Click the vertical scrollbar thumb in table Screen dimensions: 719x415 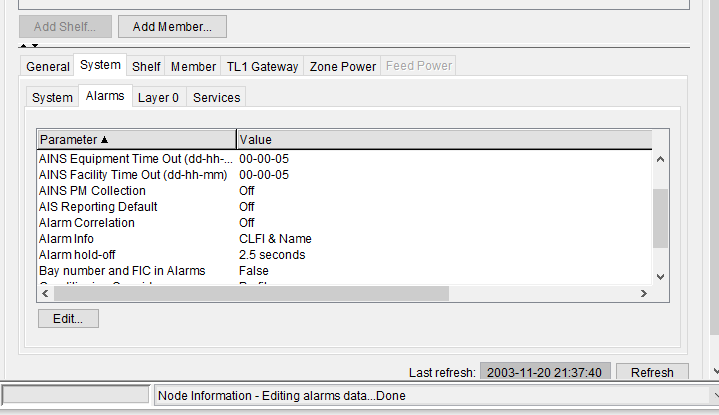pos(659,217)
